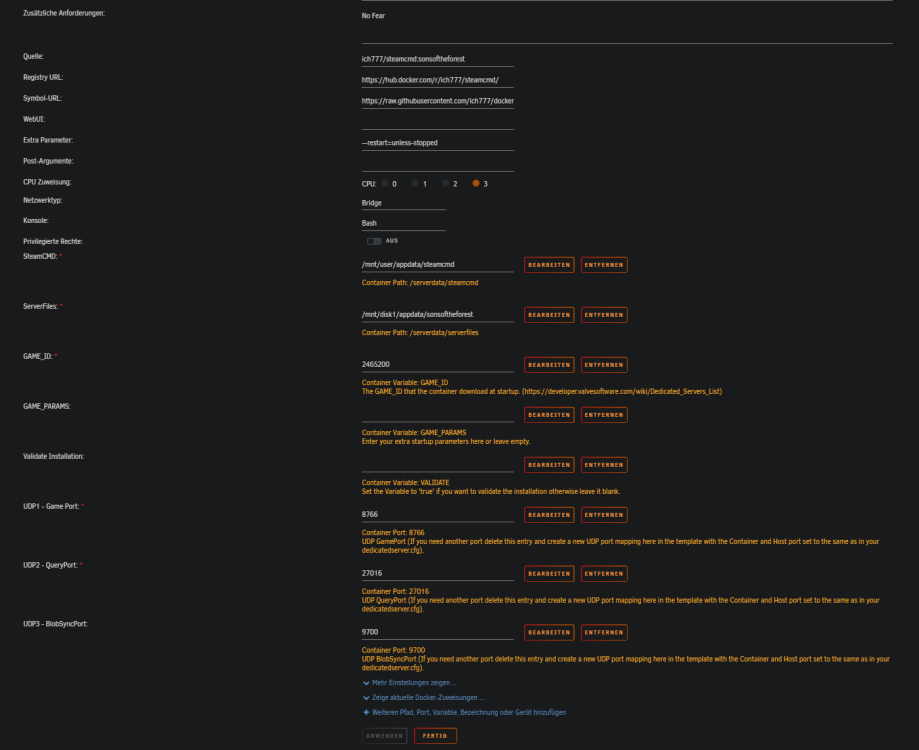Click the Fertig button
919x750 pixels.
(435, 735)
